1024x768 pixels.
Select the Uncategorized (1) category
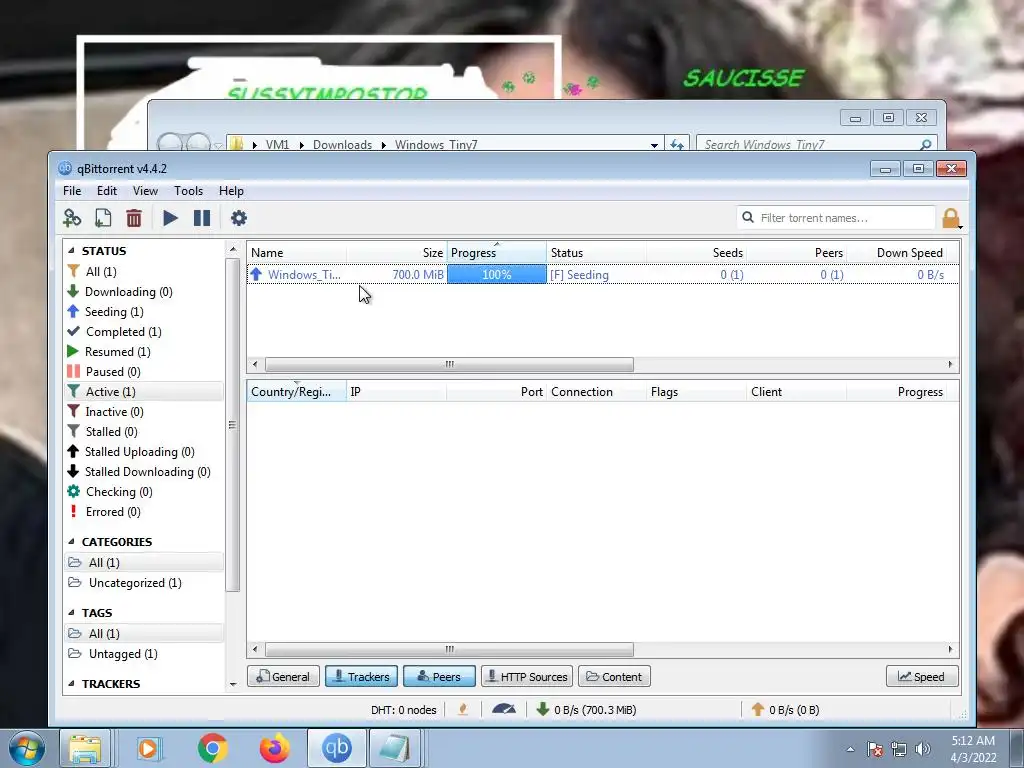pos(144,583)
